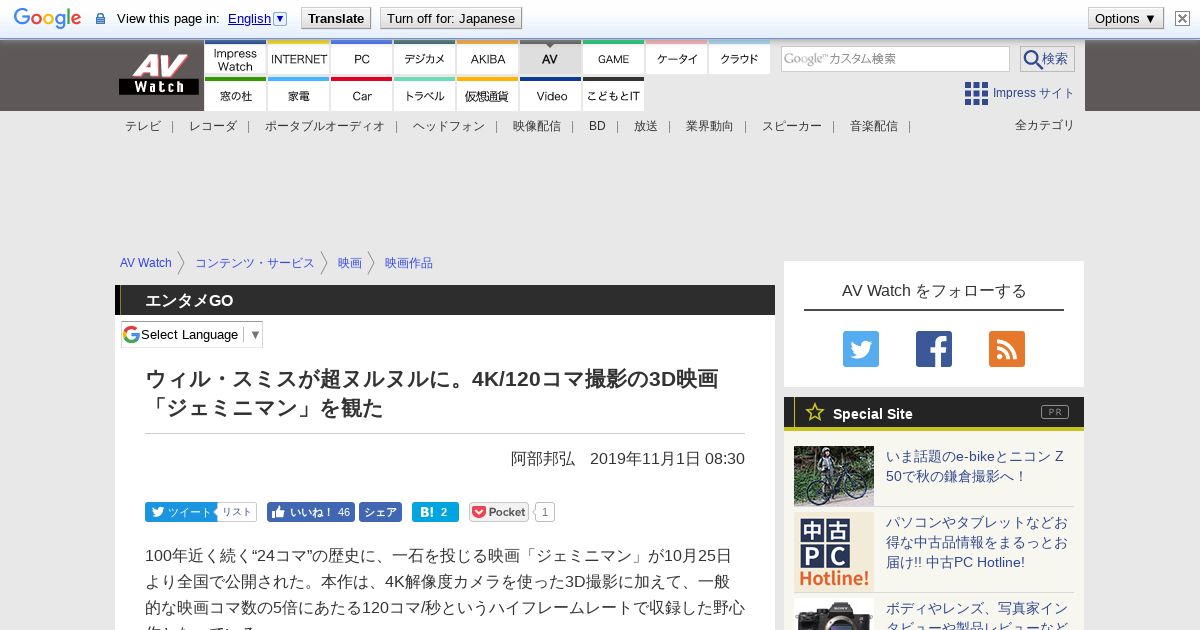Open the e-bike and Nikon Z50 thumbnail
Screen dimensions: 1200x630
coord(834,476)
